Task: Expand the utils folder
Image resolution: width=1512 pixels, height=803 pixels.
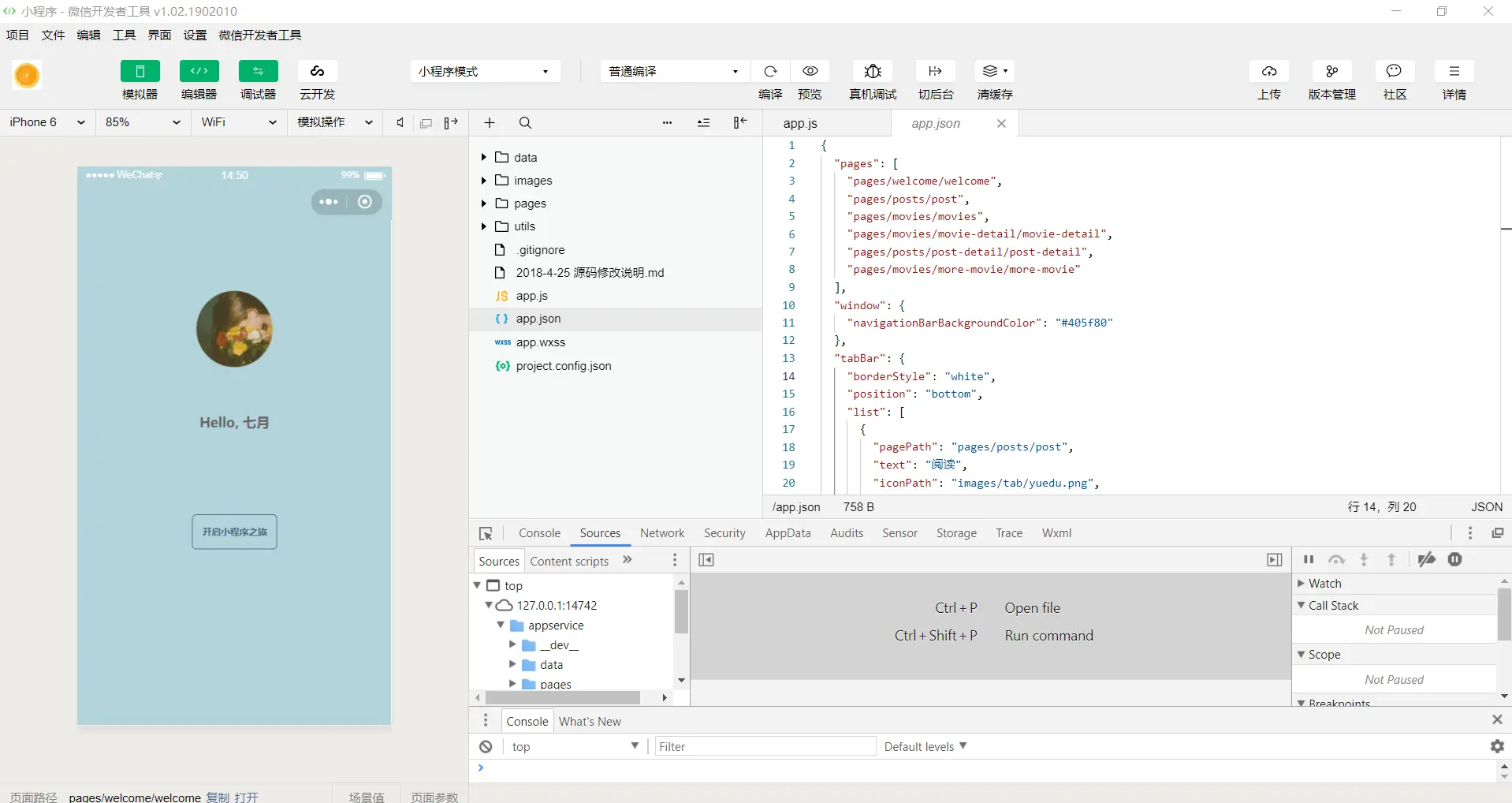Action: coord(483,226)
